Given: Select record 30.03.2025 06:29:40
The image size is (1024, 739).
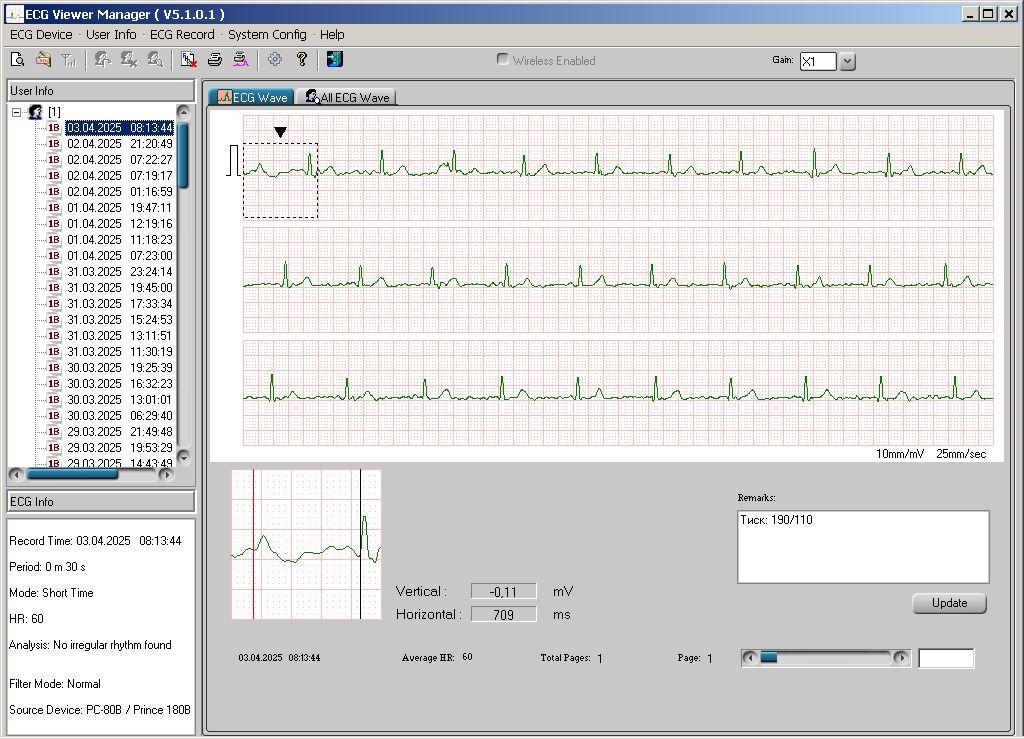Looking at the screenshot, I should (x=120, y=416).
